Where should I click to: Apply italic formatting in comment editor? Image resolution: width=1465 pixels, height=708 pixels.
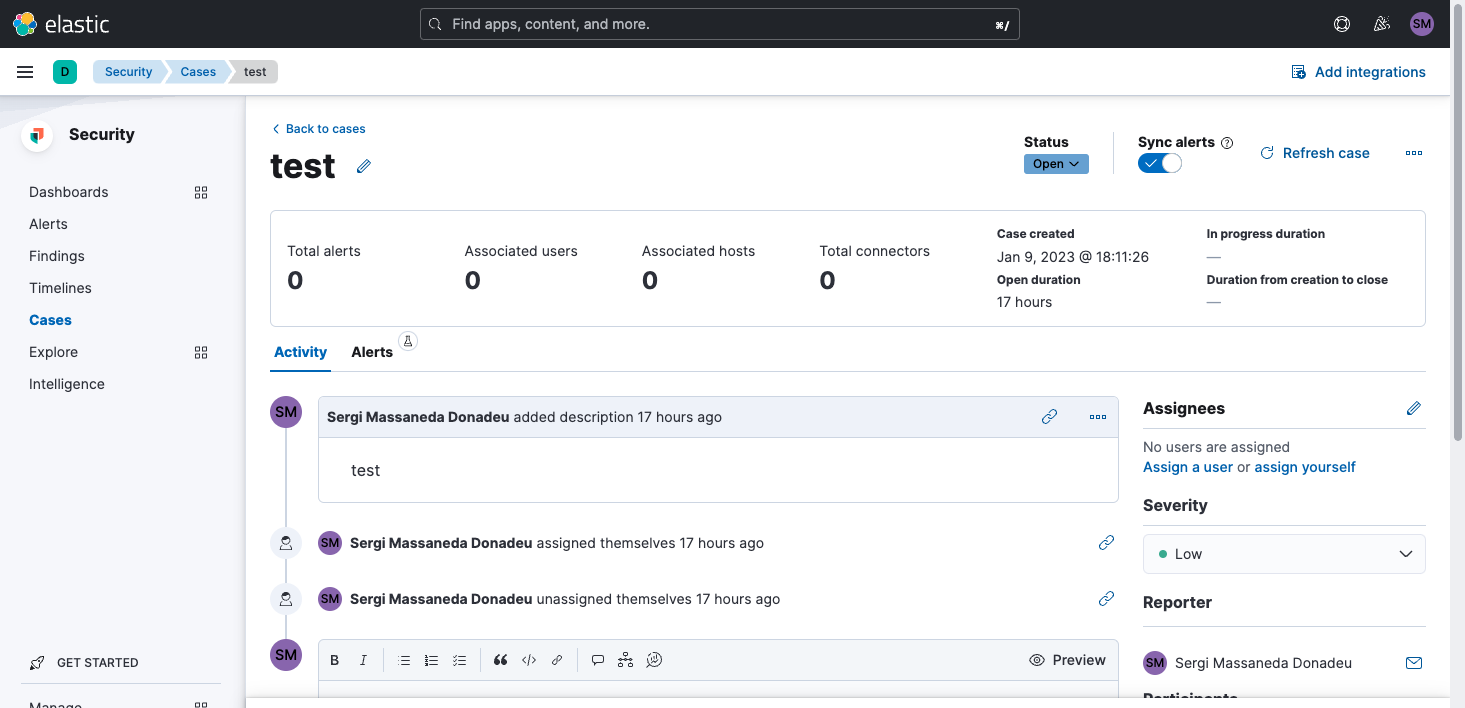363,660
